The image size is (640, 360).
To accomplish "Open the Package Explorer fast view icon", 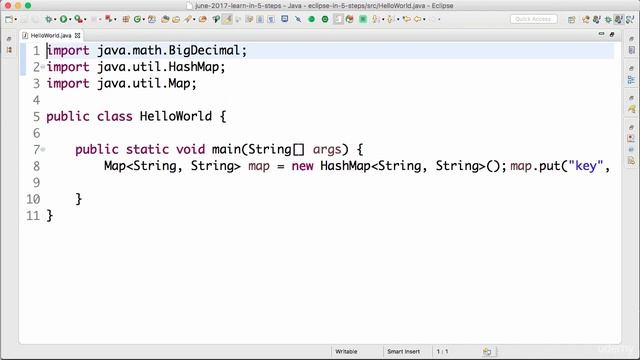I will tap(9, 50).
